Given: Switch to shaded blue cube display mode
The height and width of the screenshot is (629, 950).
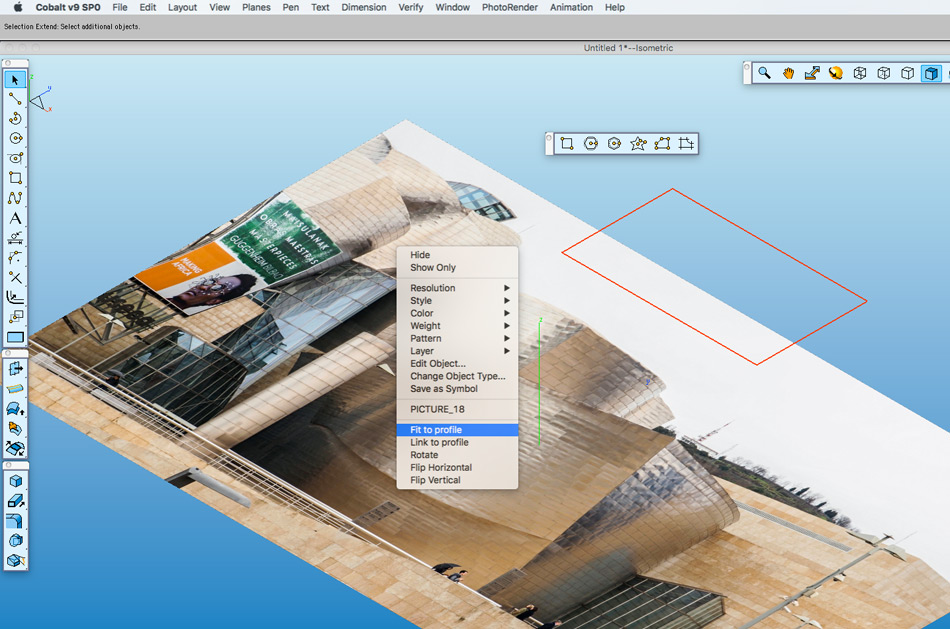Looking at the screenshot, I should (x=931, y=73).
